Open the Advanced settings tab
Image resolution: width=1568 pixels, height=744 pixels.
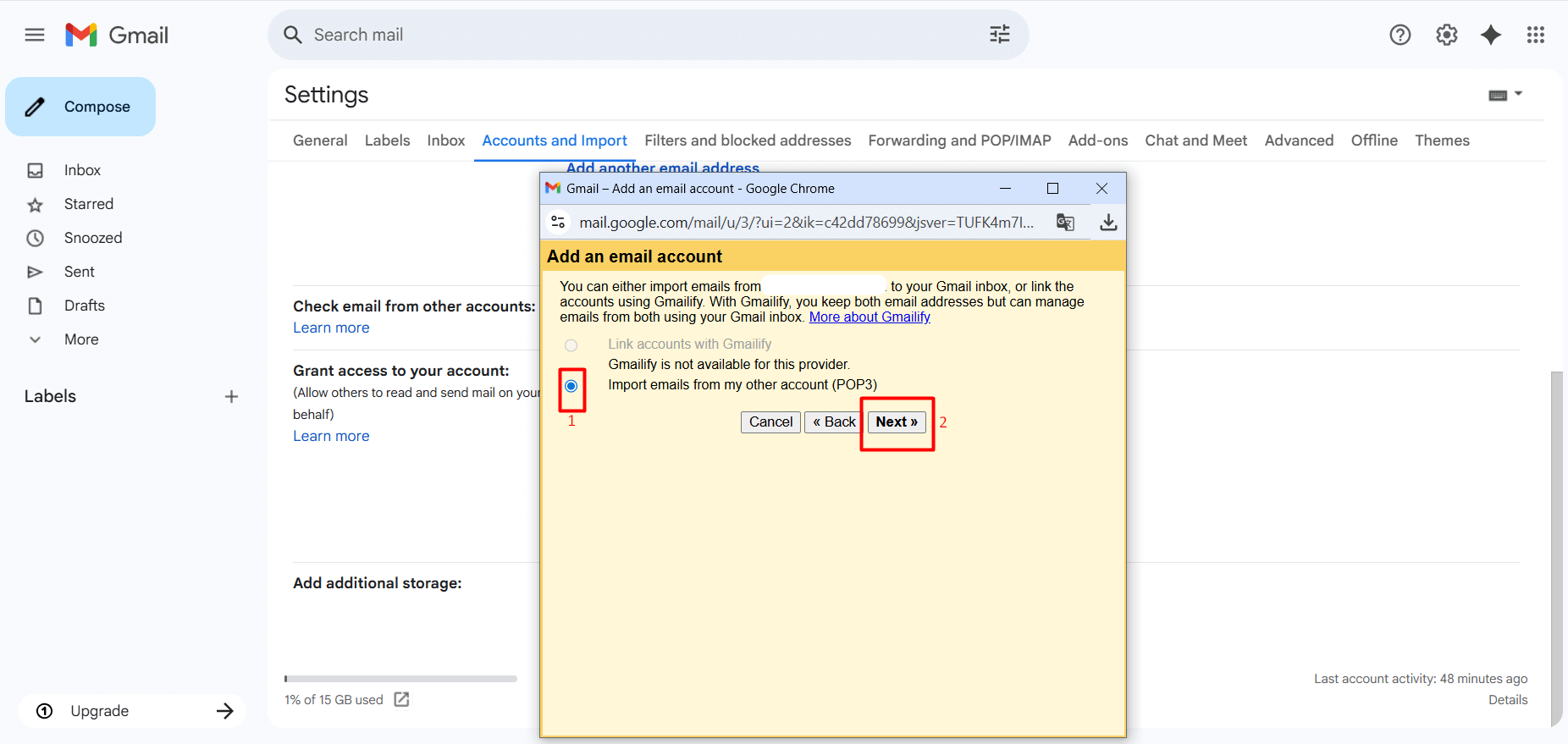[x=1299, y=141]
